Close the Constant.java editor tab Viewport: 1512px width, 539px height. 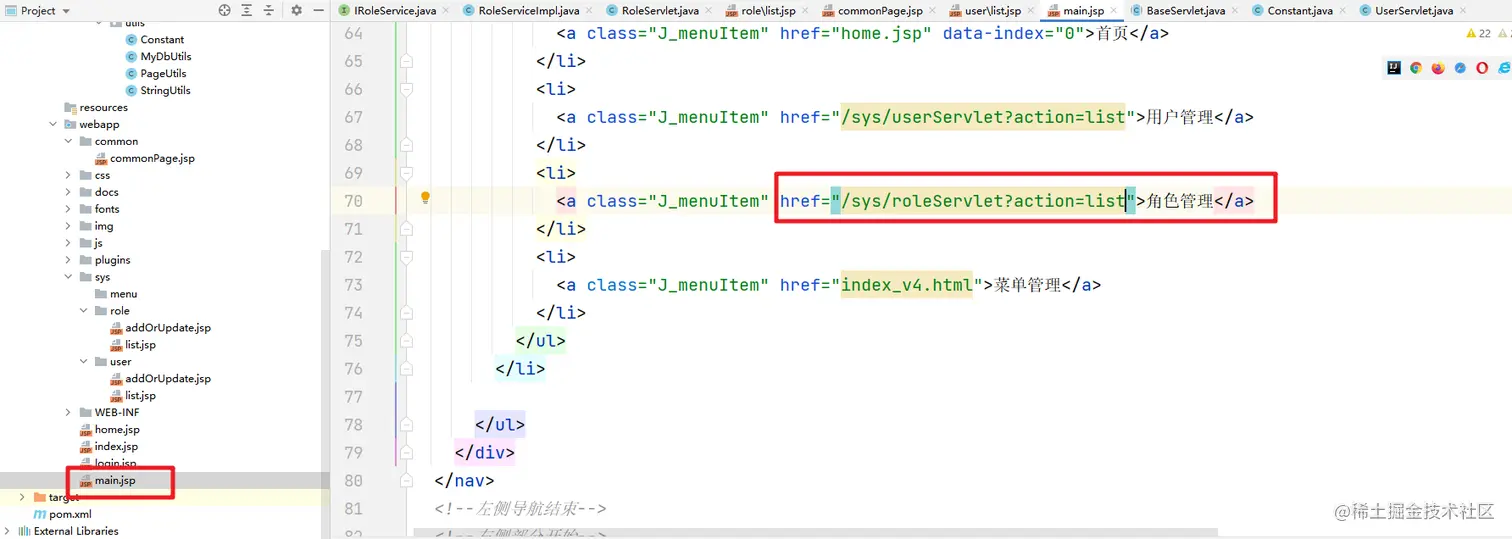(1342, 11)
